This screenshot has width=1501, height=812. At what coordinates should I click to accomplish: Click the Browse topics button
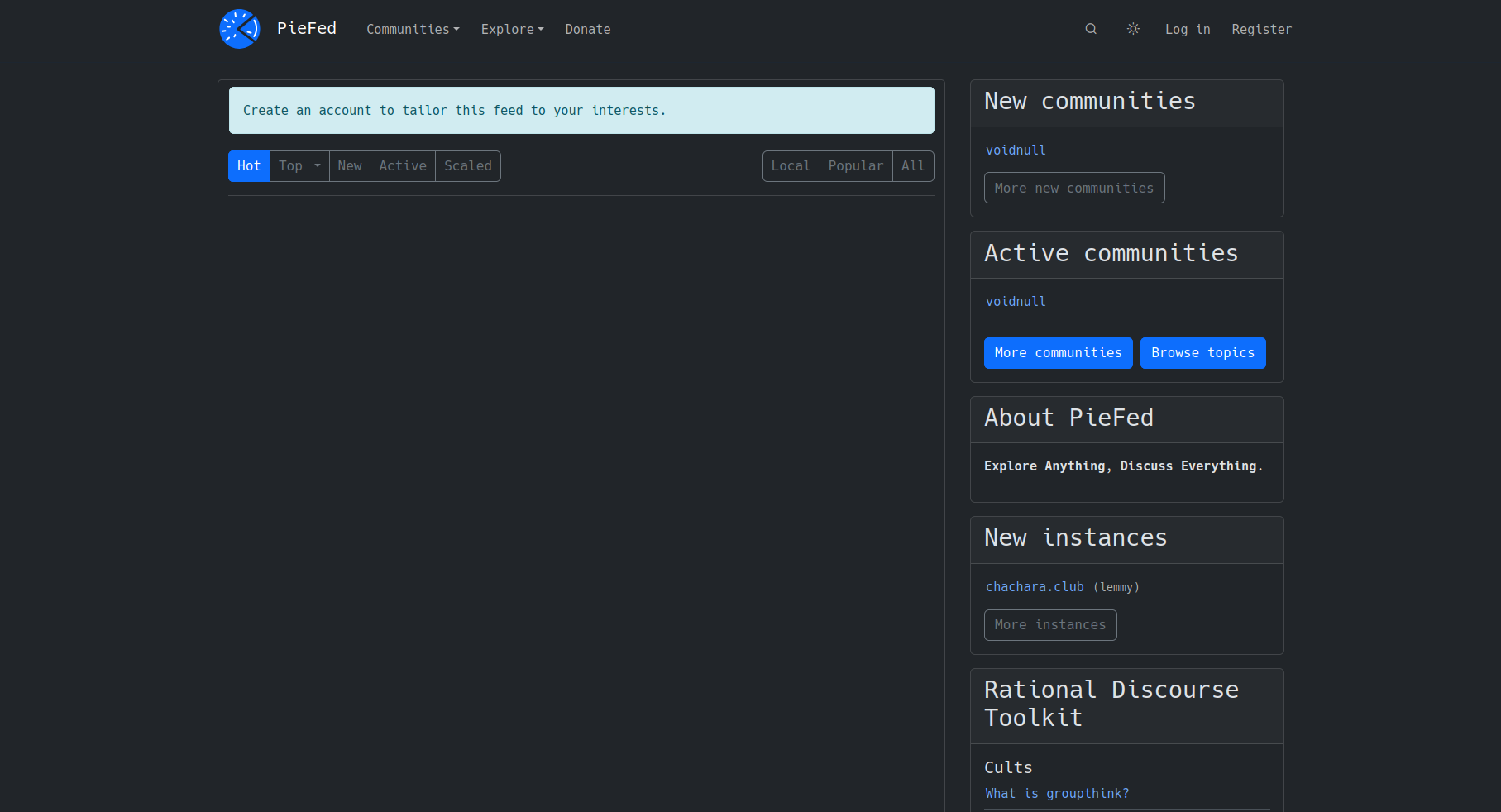(1202, 353)
